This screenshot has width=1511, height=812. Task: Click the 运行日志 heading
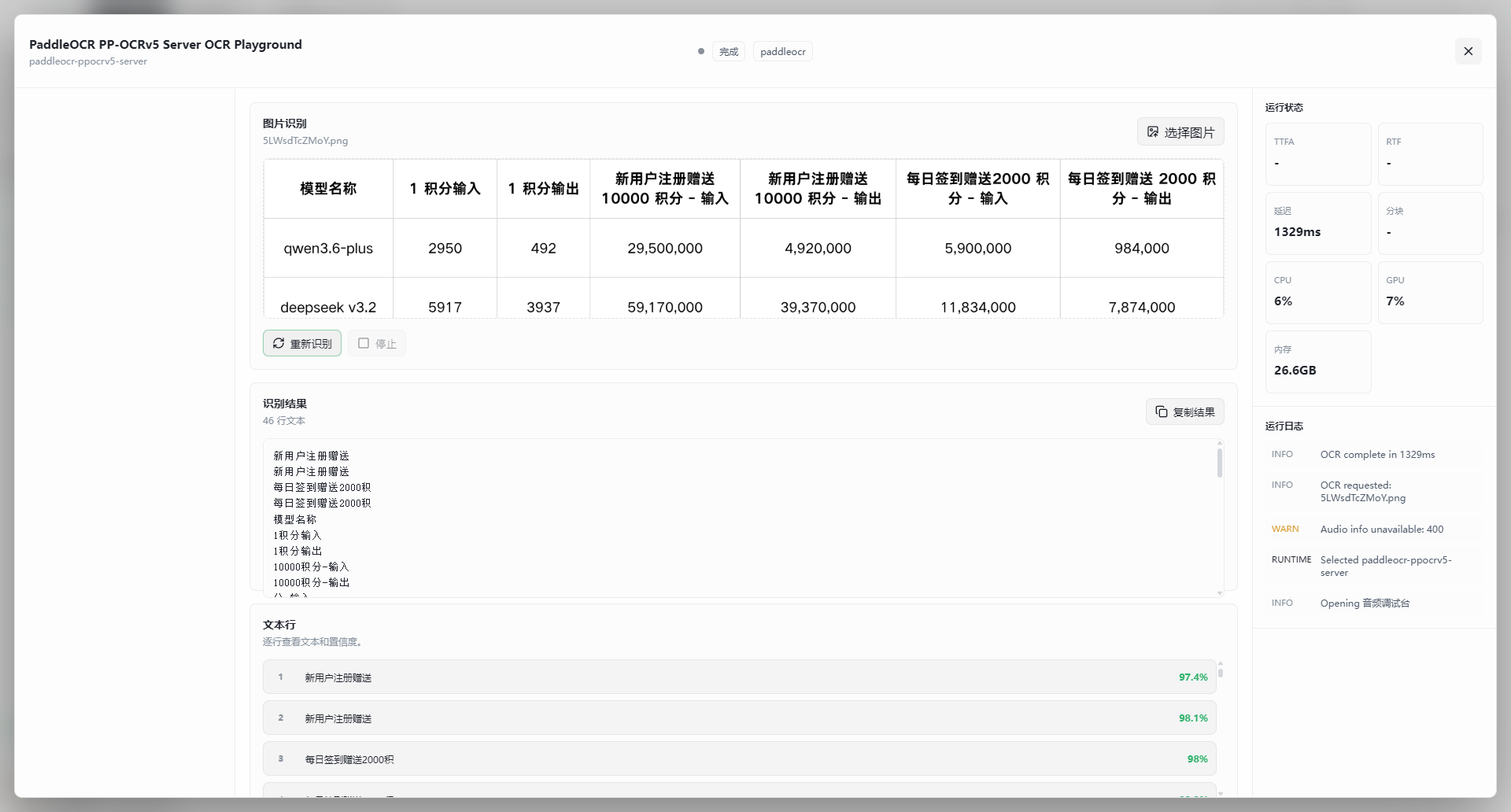pyautogui.click(x=1284, y=426)
